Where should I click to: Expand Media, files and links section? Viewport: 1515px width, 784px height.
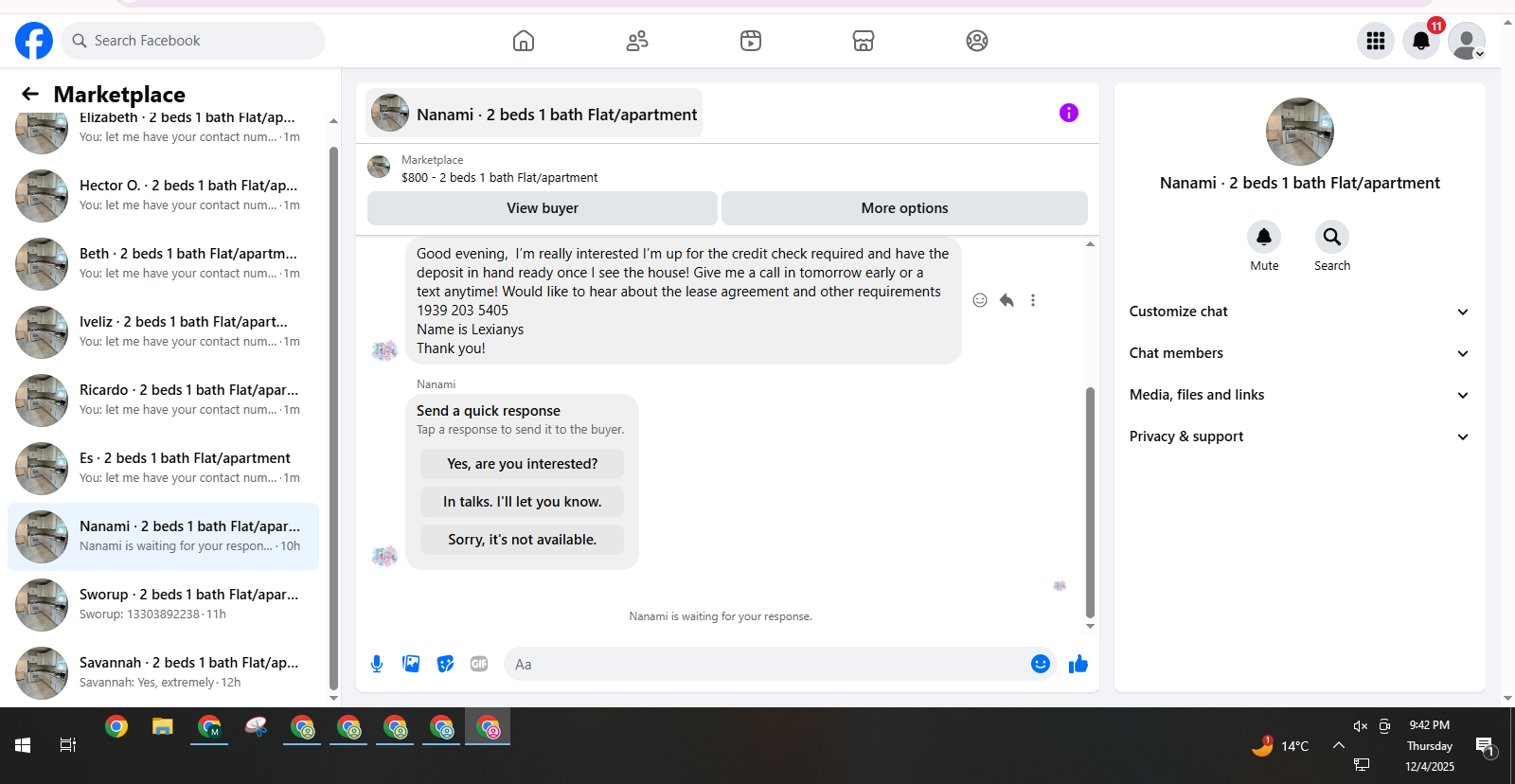pyautogui.click(x=1299, y=395)
